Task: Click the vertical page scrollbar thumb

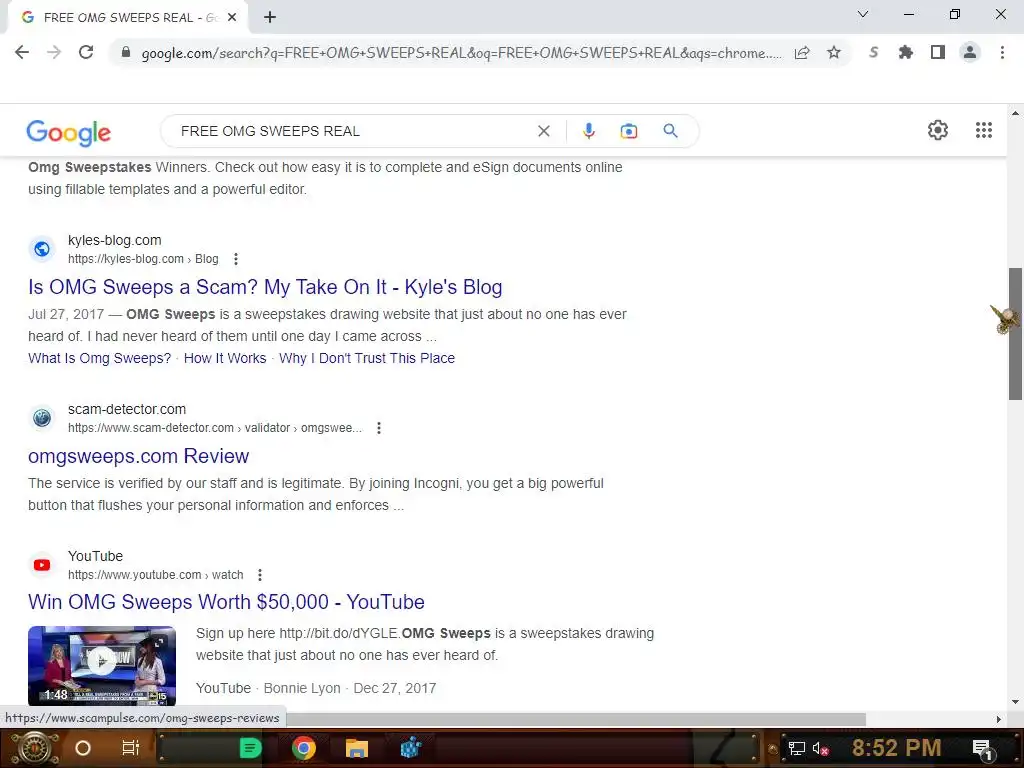Action: [1015, 334]
